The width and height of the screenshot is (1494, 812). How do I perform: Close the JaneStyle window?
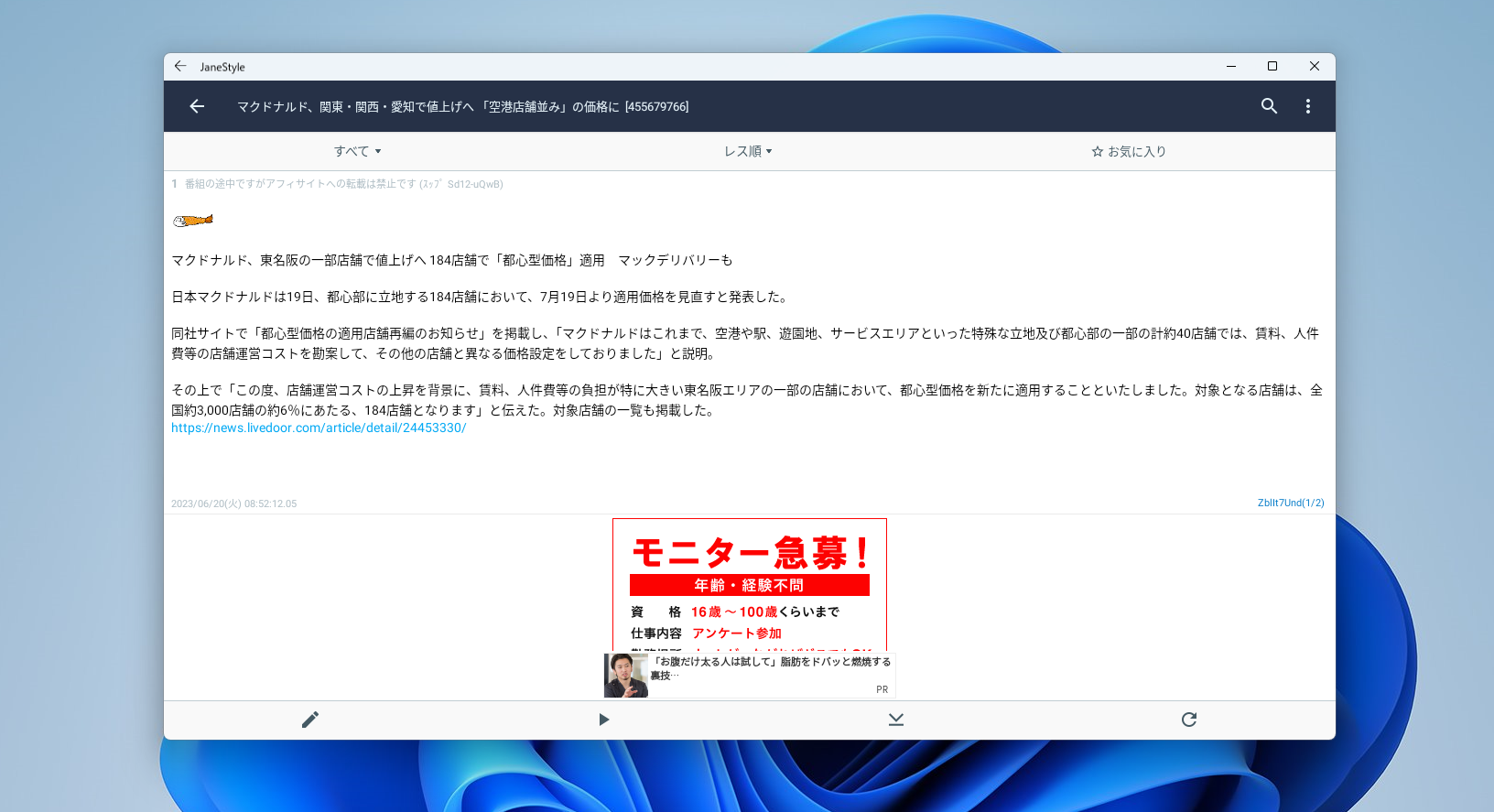(1315, 66)
